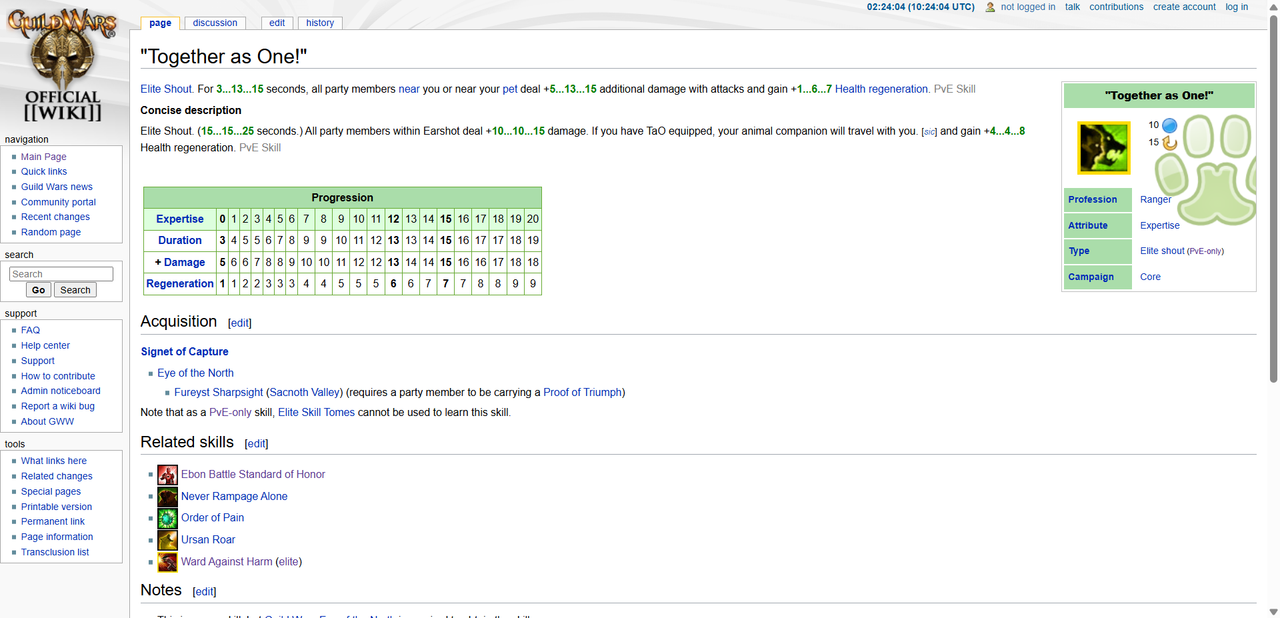This screenshot has height=618, width=1280.
Task: Open the Eye of the North link
Action: [x=195, y=373]
